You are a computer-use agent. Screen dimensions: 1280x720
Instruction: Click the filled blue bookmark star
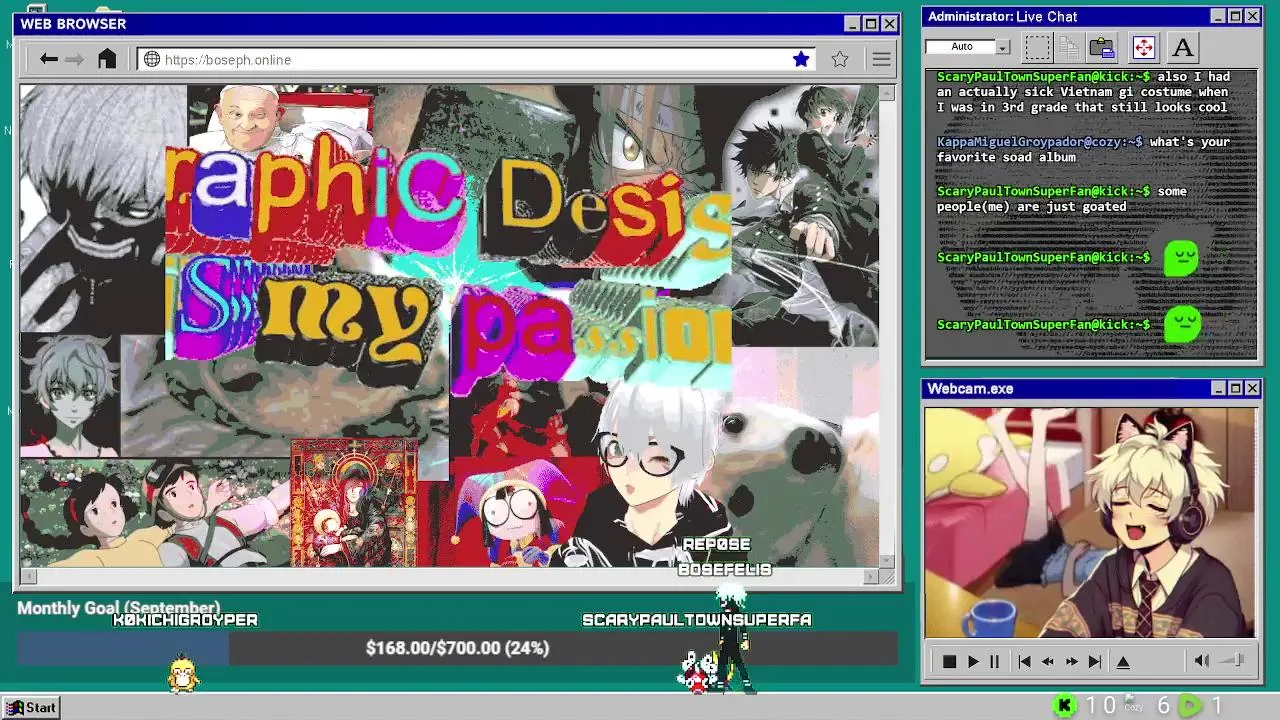(801, 59)
